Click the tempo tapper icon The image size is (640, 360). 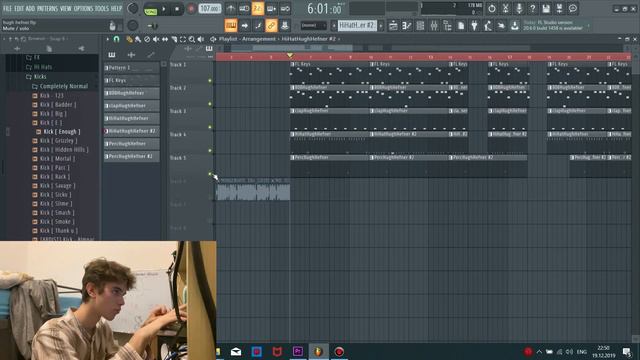(488, 26)
